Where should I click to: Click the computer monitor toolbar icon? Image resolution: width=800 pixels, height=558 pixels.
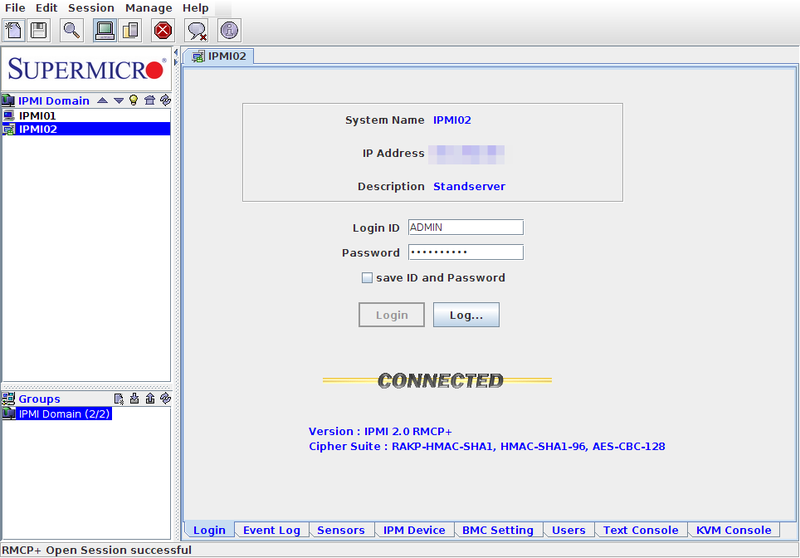coord(105,30)
